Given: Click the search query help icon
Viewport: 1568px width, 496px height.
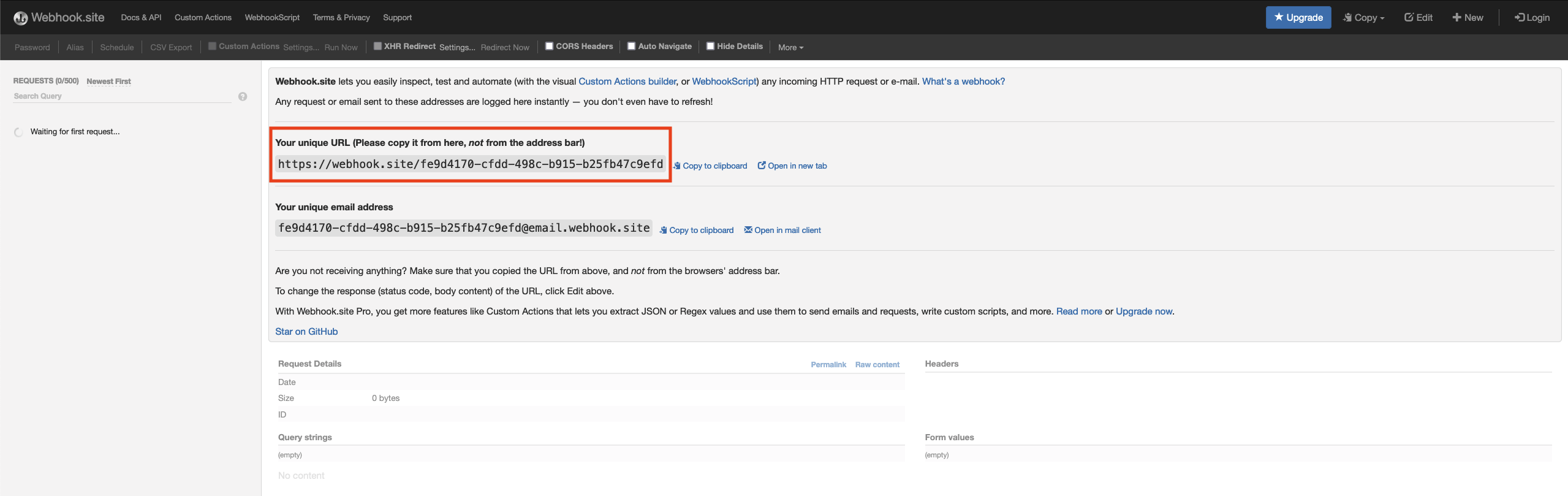Looking at the screenshot, I should coord(243,96).
